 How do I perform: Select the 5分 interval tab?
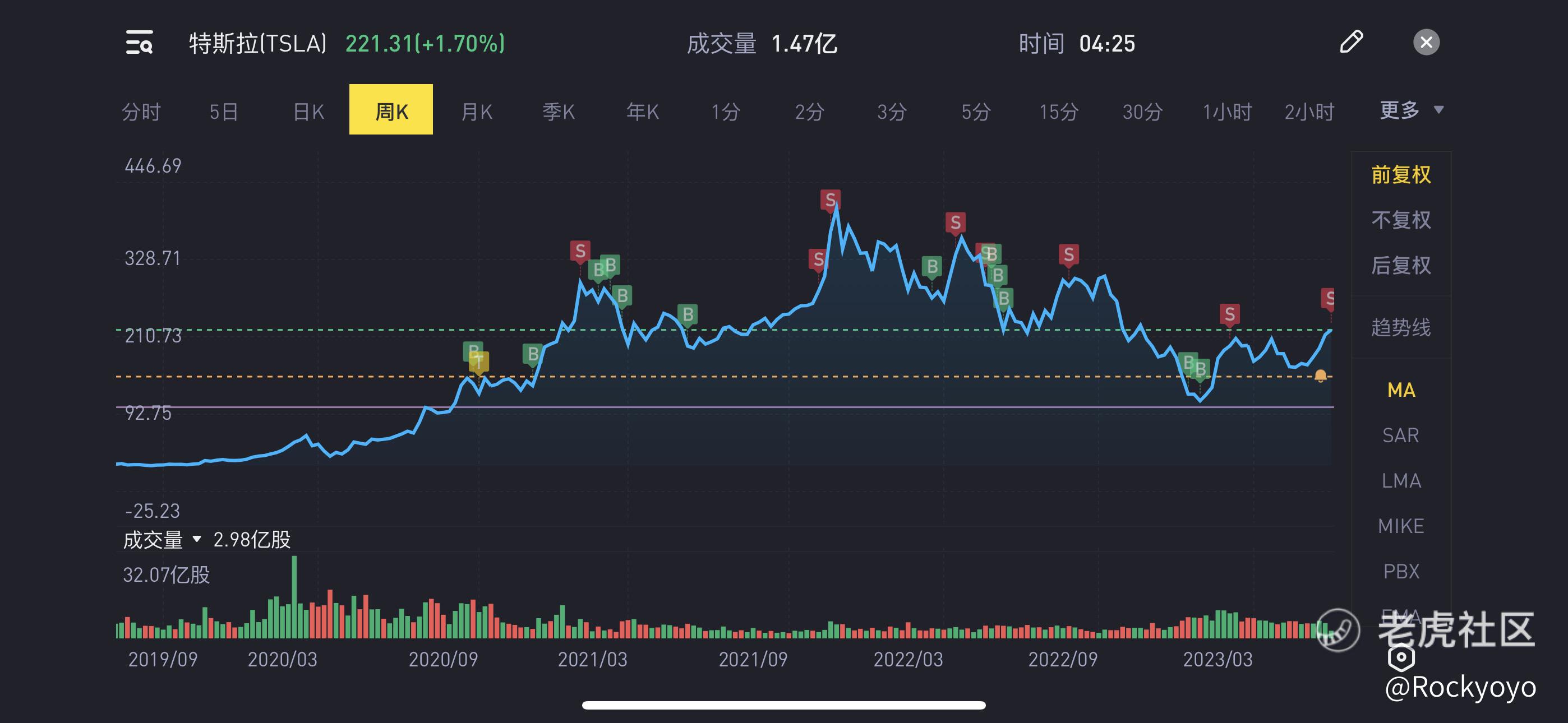(x=976, y=112)
